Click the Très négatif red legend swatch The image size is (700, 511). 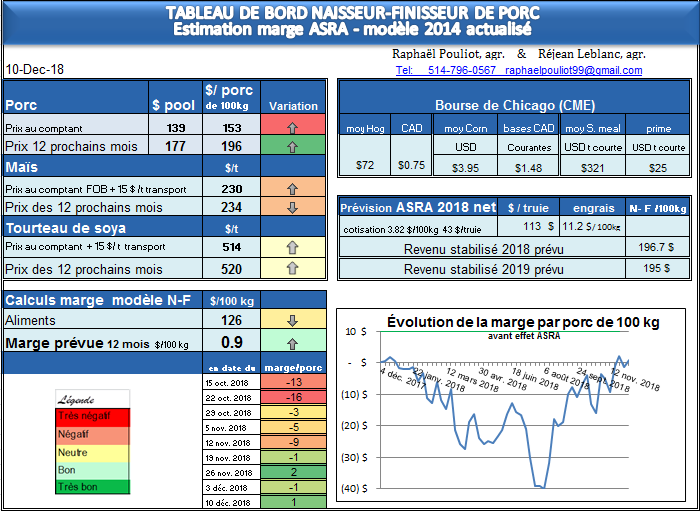pyautogui.click(x=91, y=416)
